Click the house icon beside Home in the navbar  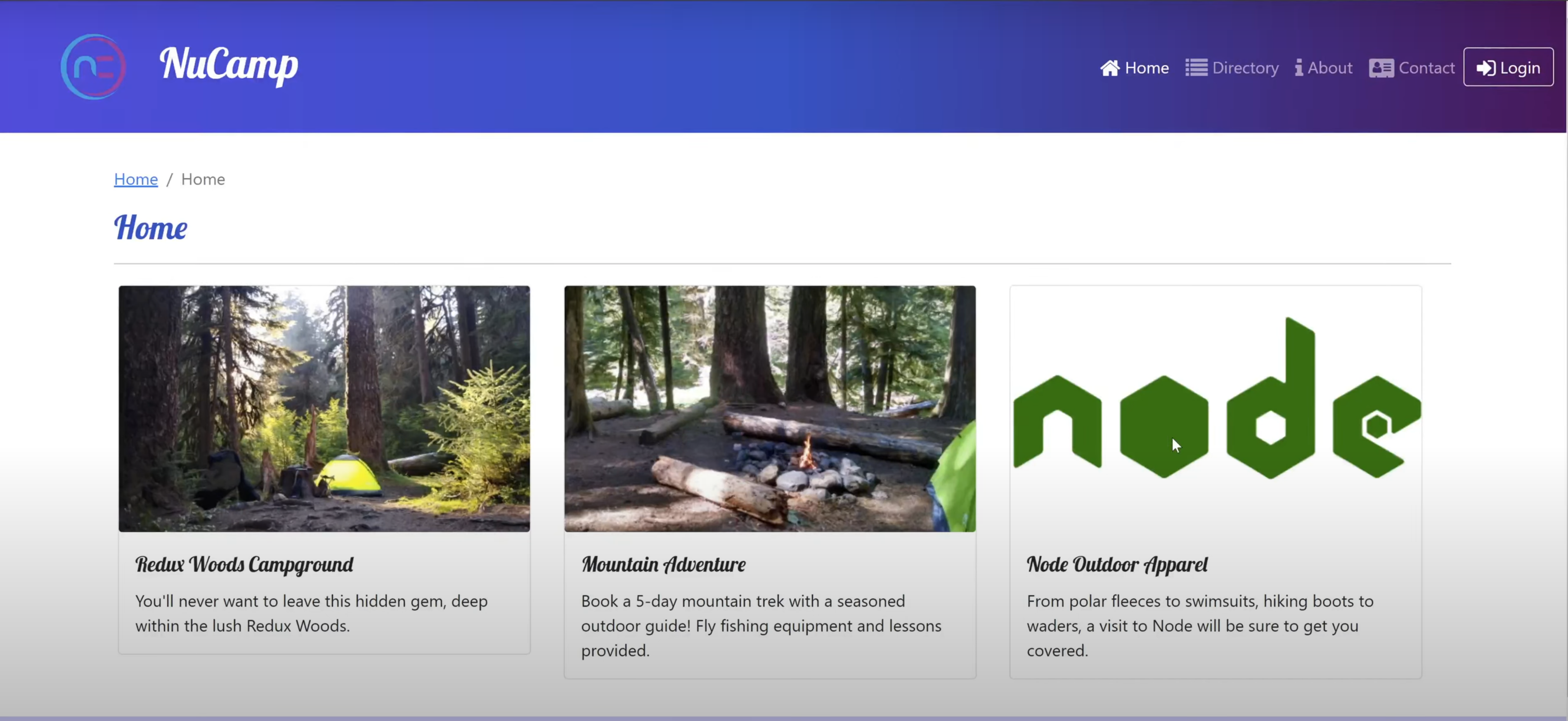1110,68
